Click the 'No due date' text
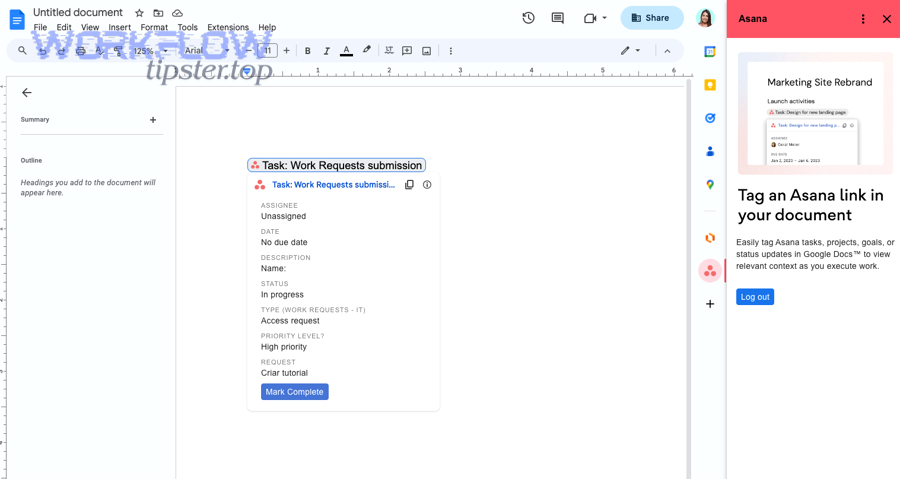 [284, 243]
